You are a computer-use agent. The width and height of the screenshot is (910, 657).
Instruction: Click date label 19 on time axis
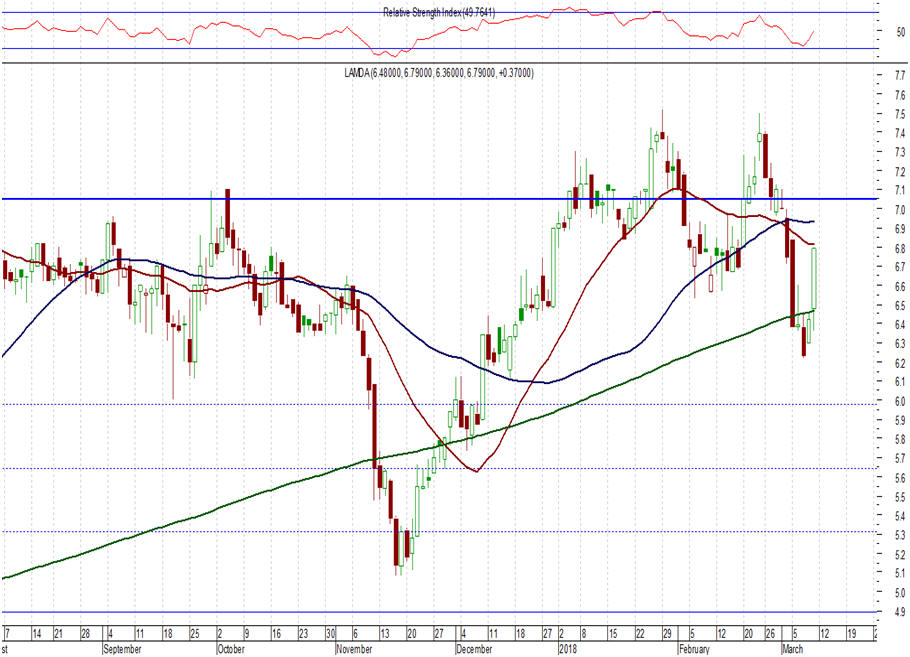tap(852, 634)
